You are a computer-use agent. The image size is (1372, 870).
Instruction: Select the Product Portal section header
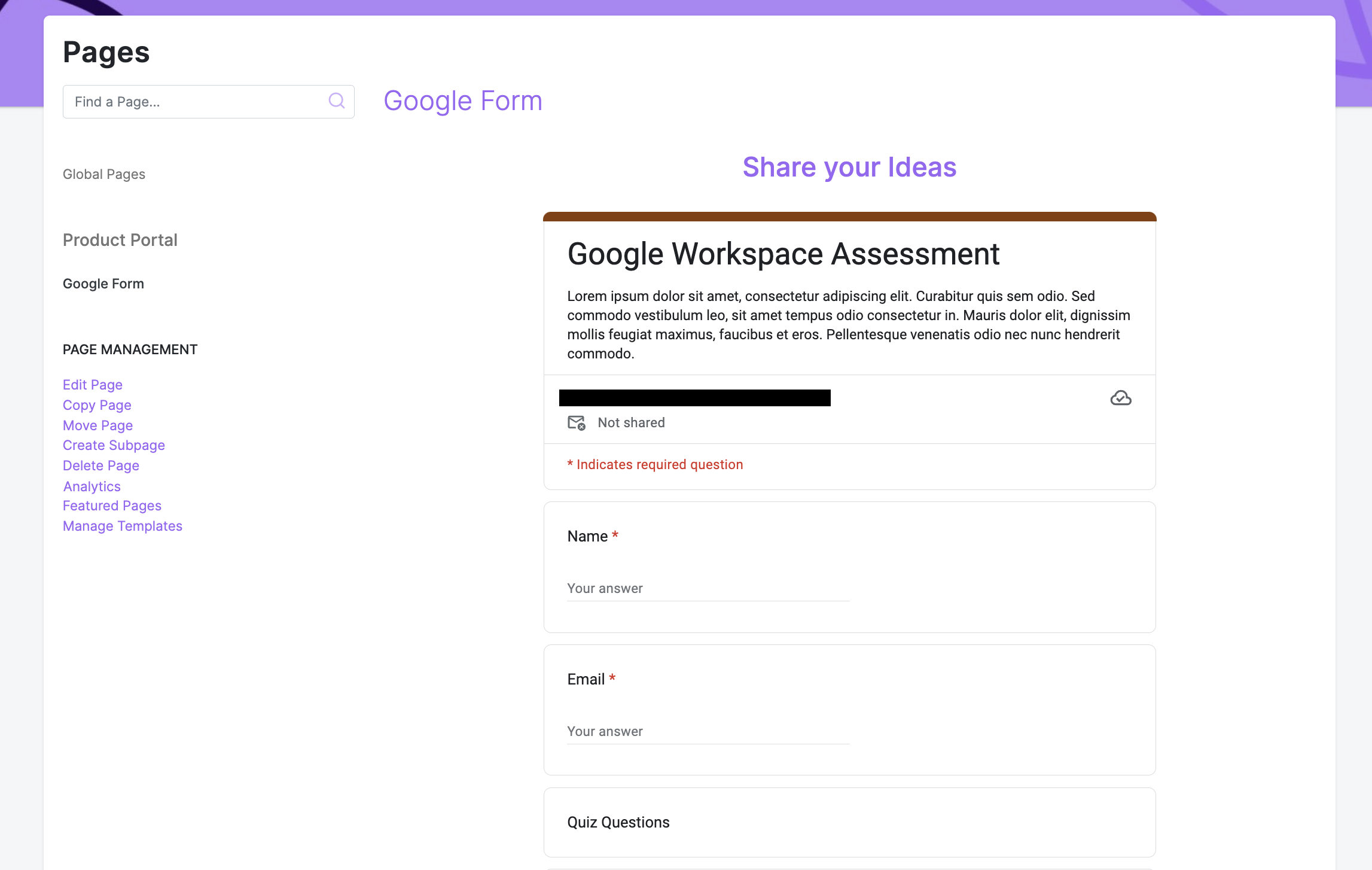point(120,240)
